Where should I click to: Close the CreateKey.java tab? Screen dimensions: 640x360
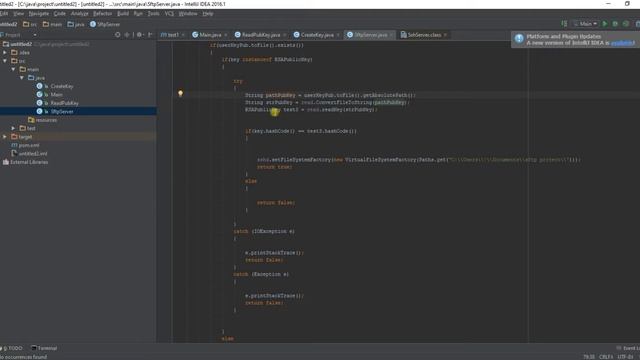coord(338,35)
